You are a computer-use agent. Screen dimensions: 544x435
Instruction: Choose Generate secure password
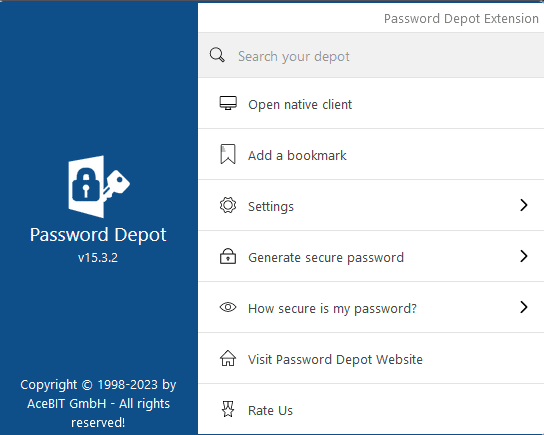pos(371,256)
